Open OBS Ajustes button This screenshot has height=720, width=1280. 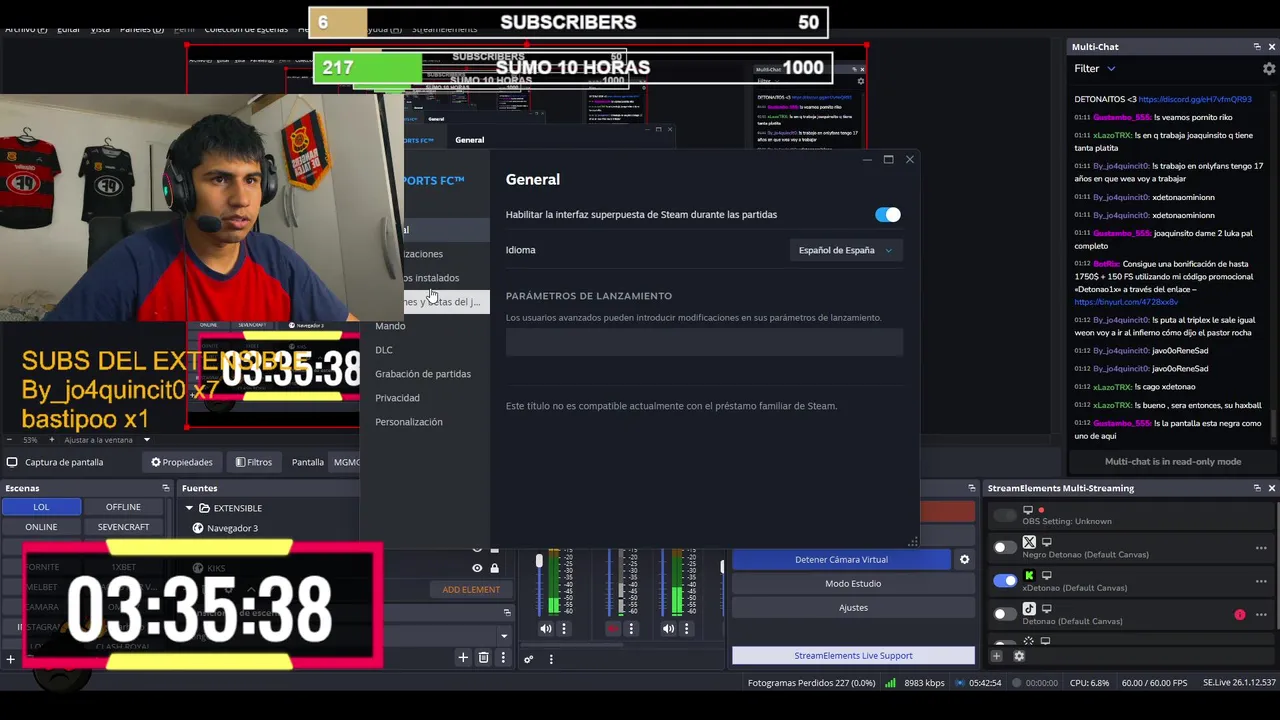pyautogui.click(x=853, y=608)
